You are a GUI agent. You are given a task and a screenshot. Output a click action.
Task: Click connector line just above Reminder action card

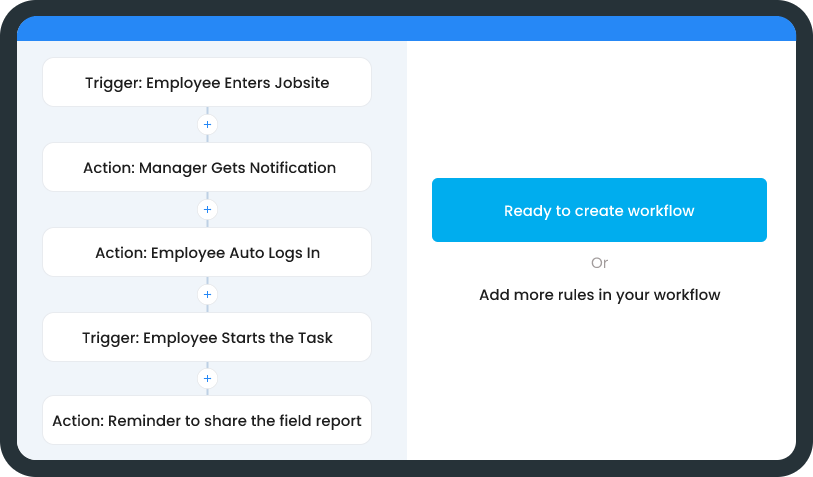tap(207, 391)
